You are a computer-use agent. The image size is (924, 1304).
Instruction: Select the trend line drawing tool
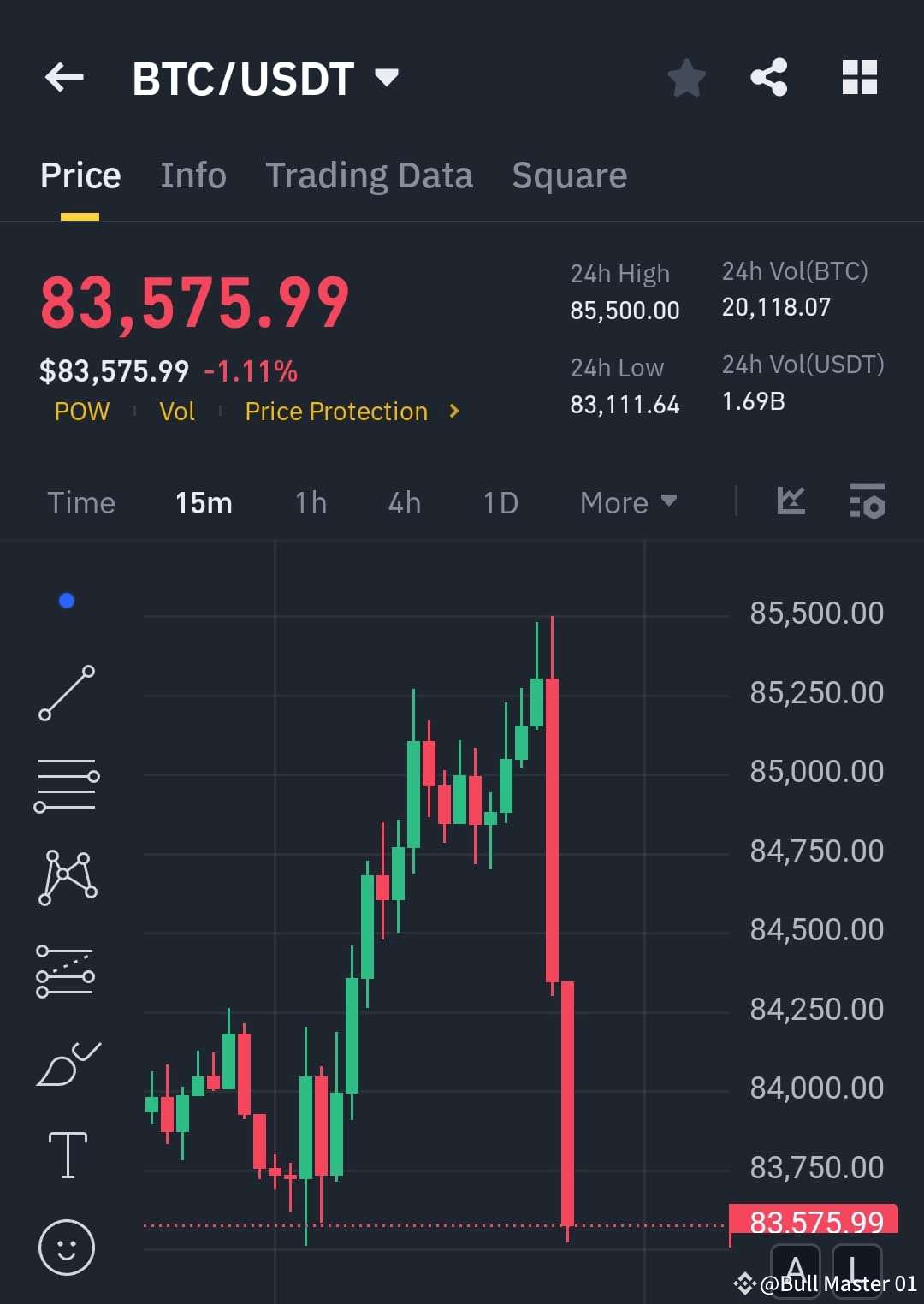click(x=67, y=691)
